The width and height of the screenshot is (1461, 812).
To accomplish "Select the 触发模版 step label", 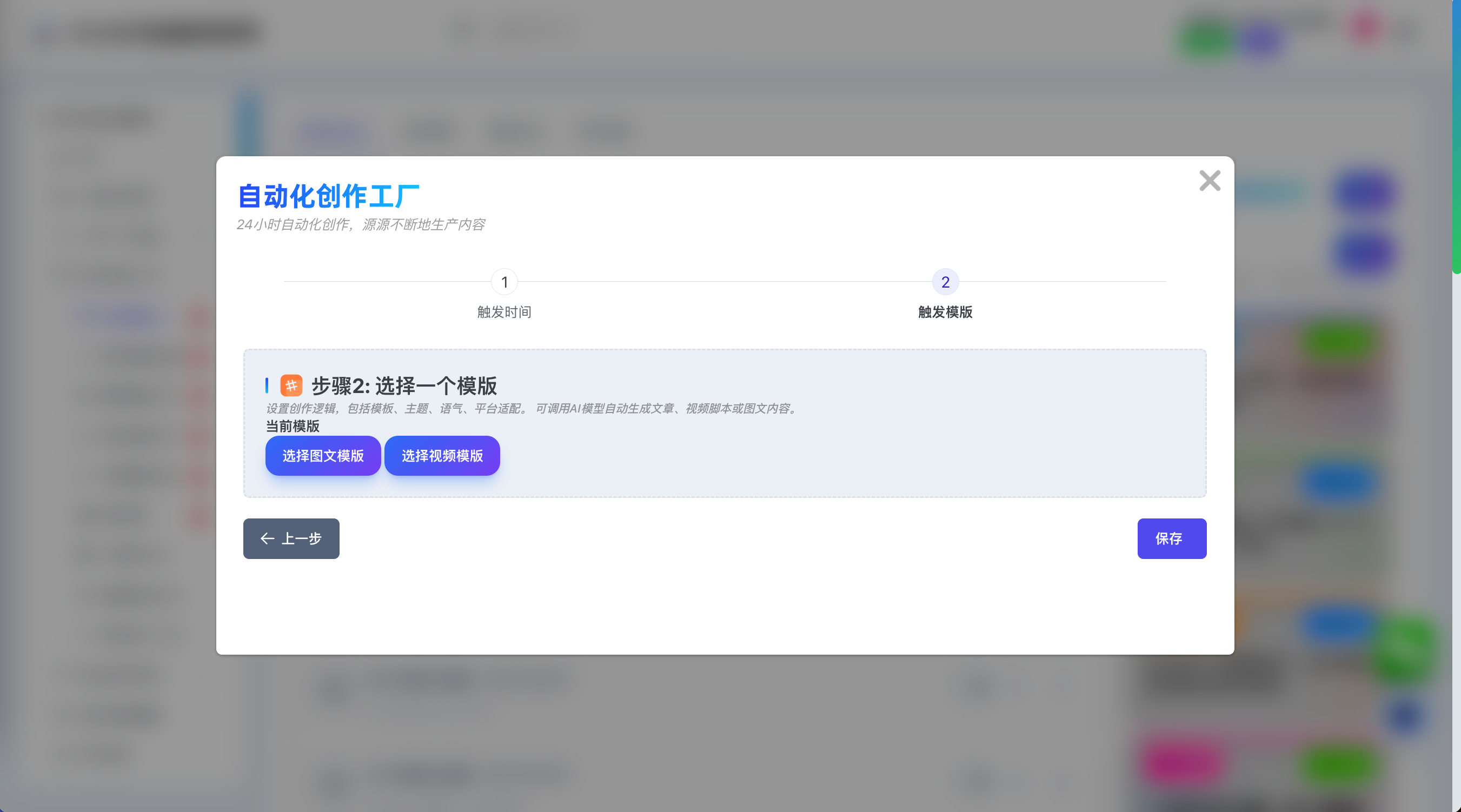I will click(945, 312).
